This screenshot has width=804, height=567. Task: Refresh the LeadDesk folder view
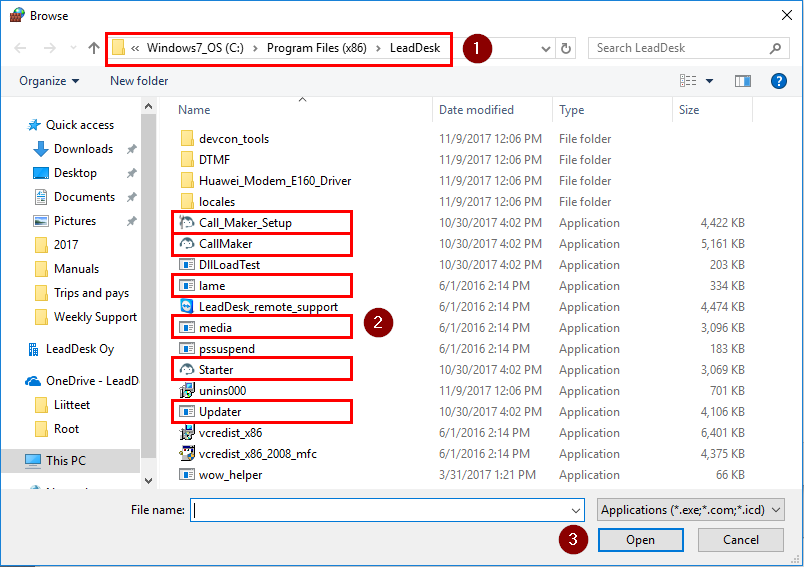click(566, 49)
